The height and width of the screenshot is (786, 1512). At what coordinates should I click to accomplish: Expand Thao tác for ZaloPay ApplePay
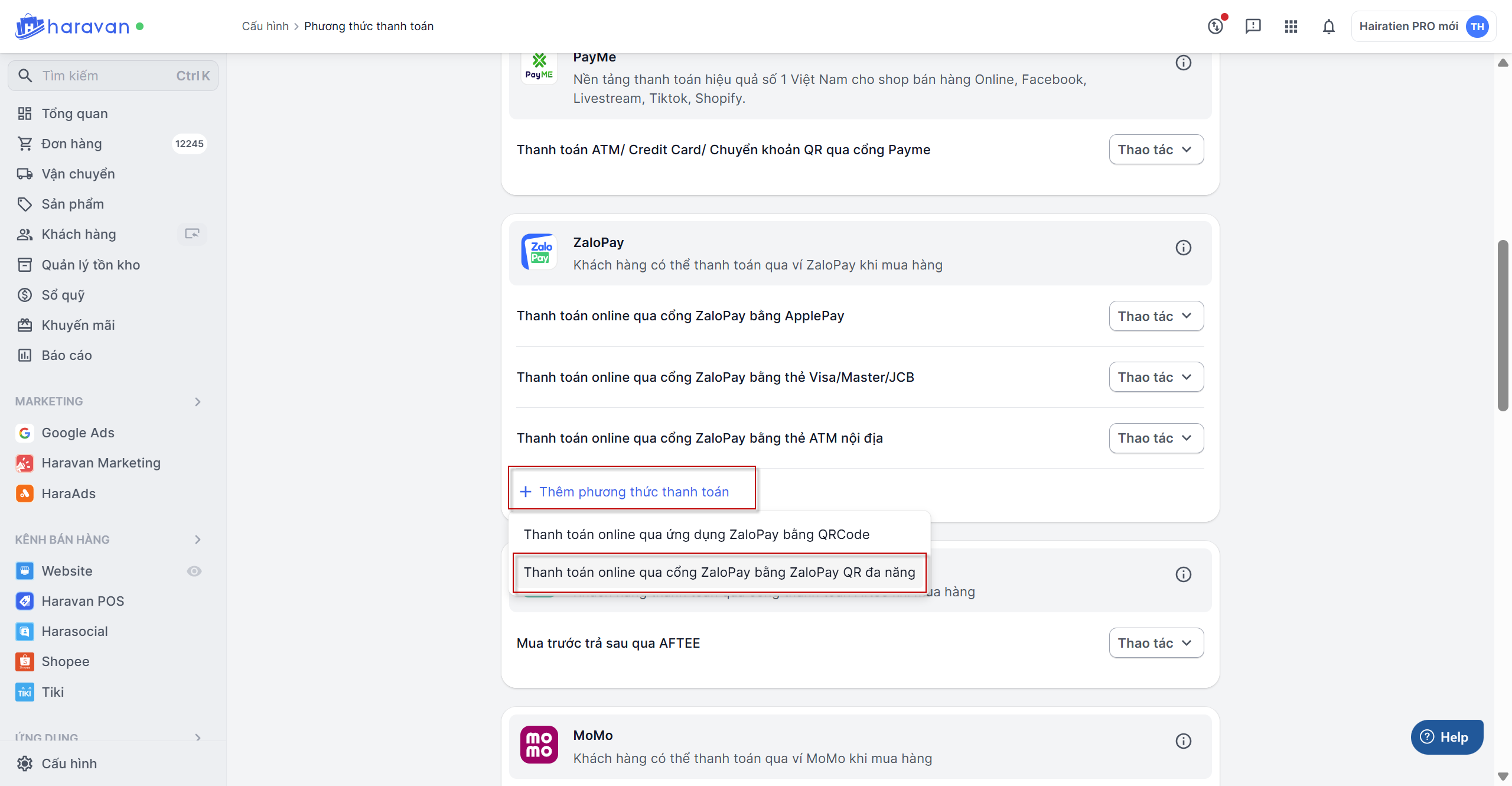(x=1156, y=316)
